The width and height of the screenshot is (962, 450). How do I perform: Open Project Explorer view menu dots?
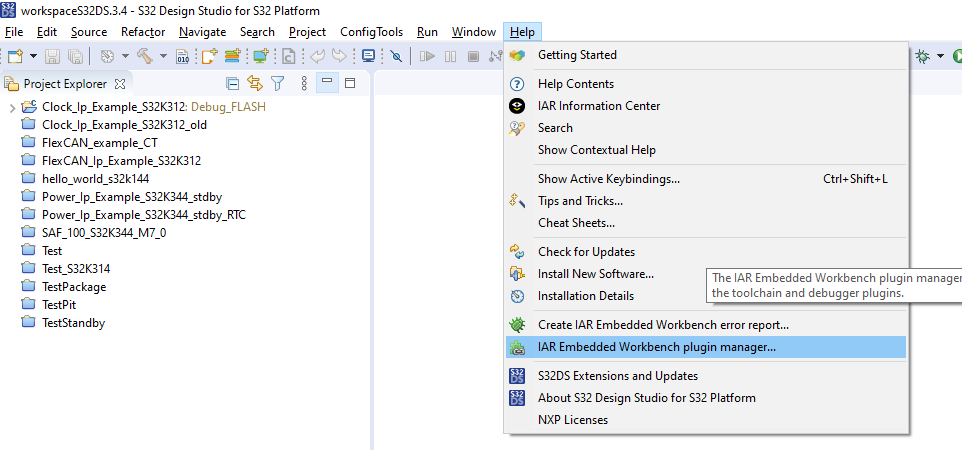pyautogui.click(x=303, y=83)
